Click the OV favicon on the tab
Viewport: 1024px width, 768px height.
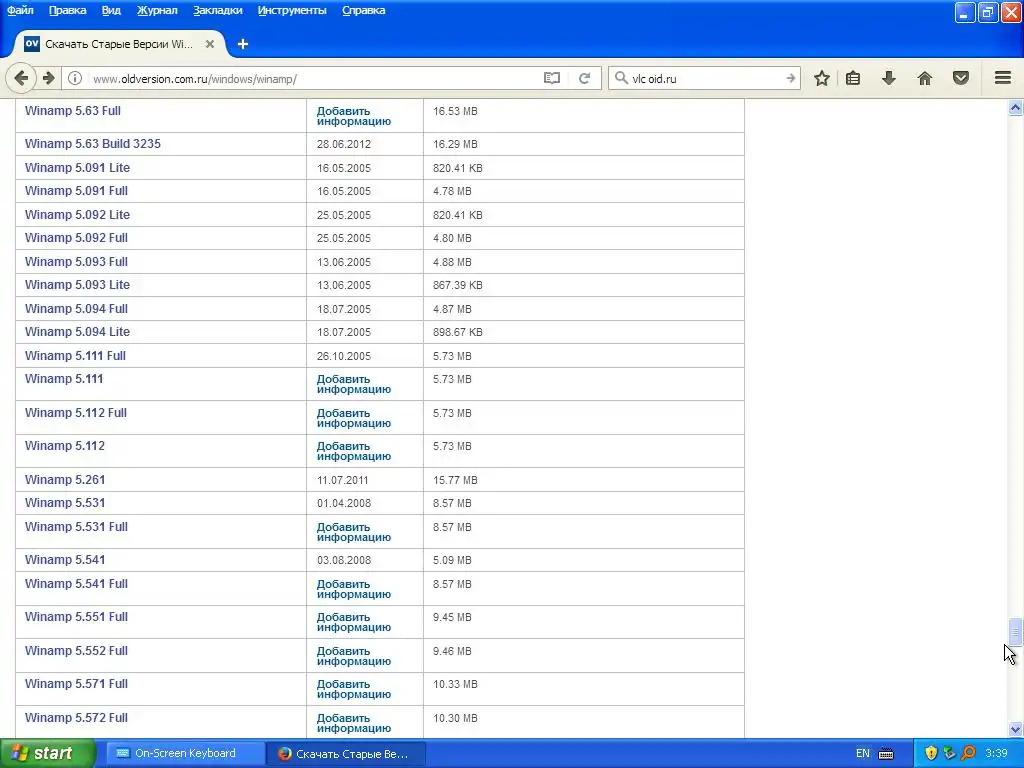tap(31, 44)
